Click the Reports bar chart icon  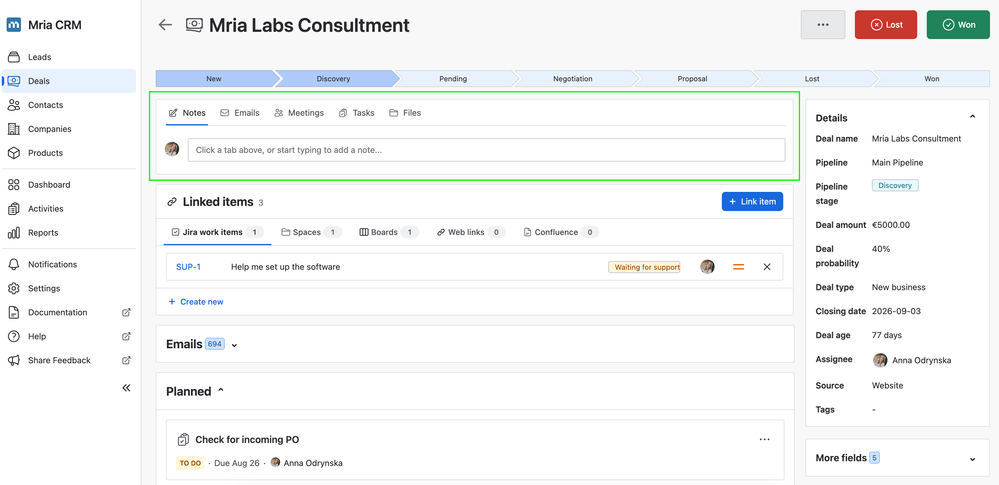(13, 233)
